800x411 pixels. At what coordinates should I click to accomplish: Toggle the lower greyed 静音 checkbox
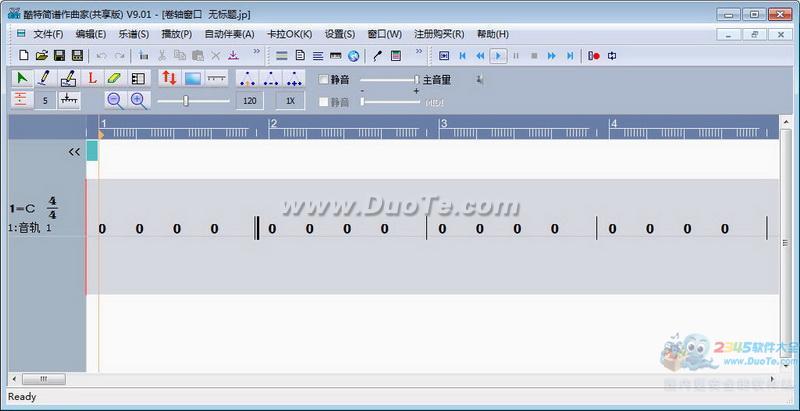(x=323, y=102)
